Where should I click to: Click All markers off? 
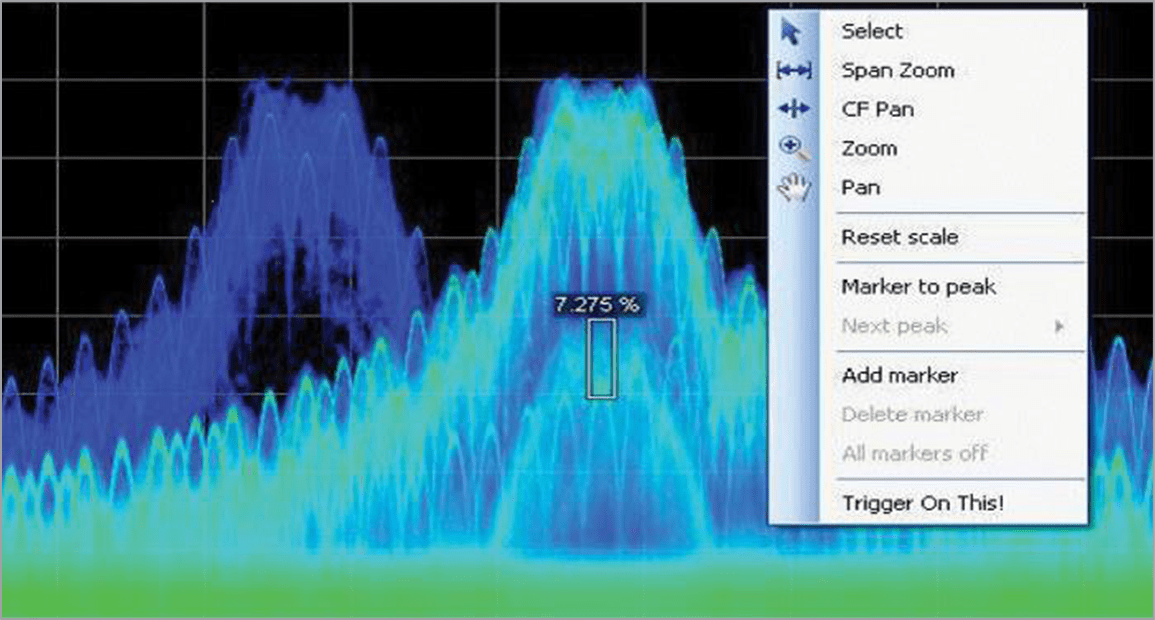(x=914, y=454)
